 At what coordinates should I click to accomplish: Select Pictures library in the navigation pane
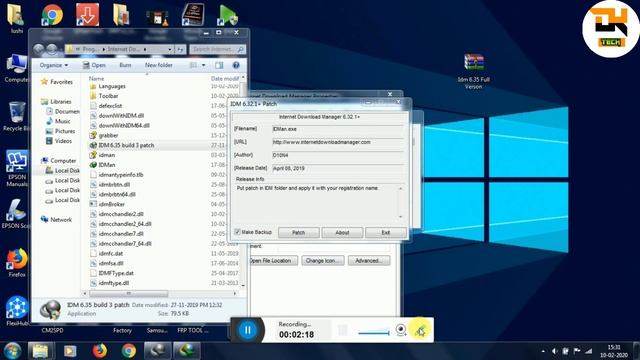(60, 131)
